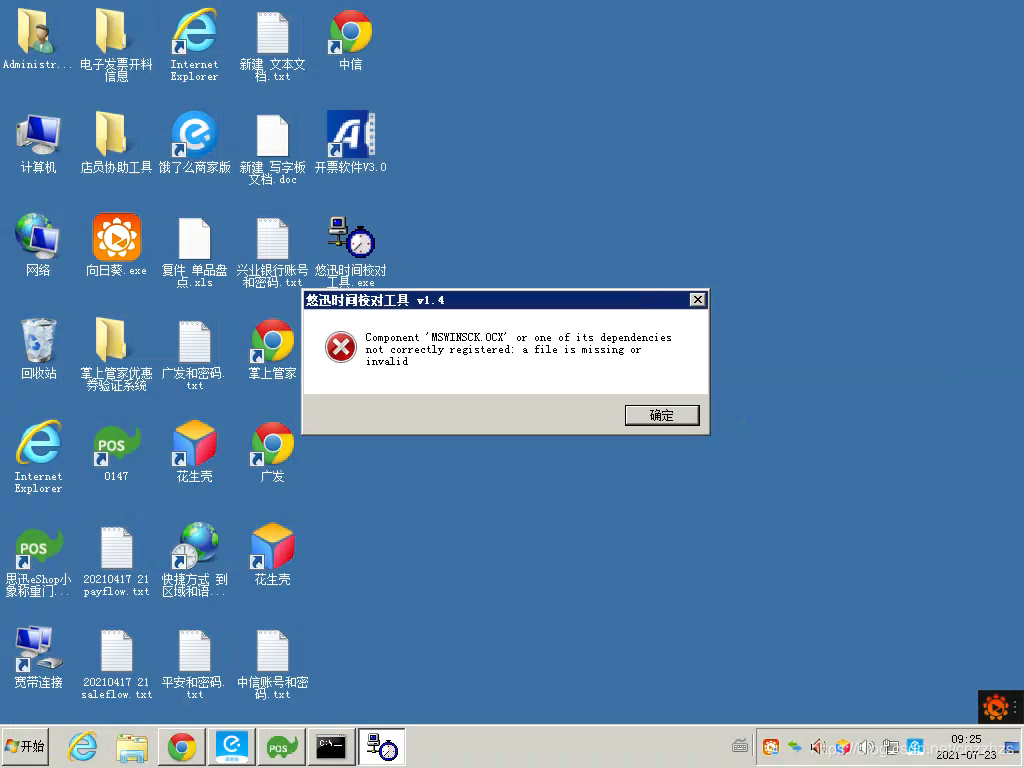This screenshot has width=1024, height=768.
Task: Select the 20210417 21 payflow.txt file
Action: (116, 562)
